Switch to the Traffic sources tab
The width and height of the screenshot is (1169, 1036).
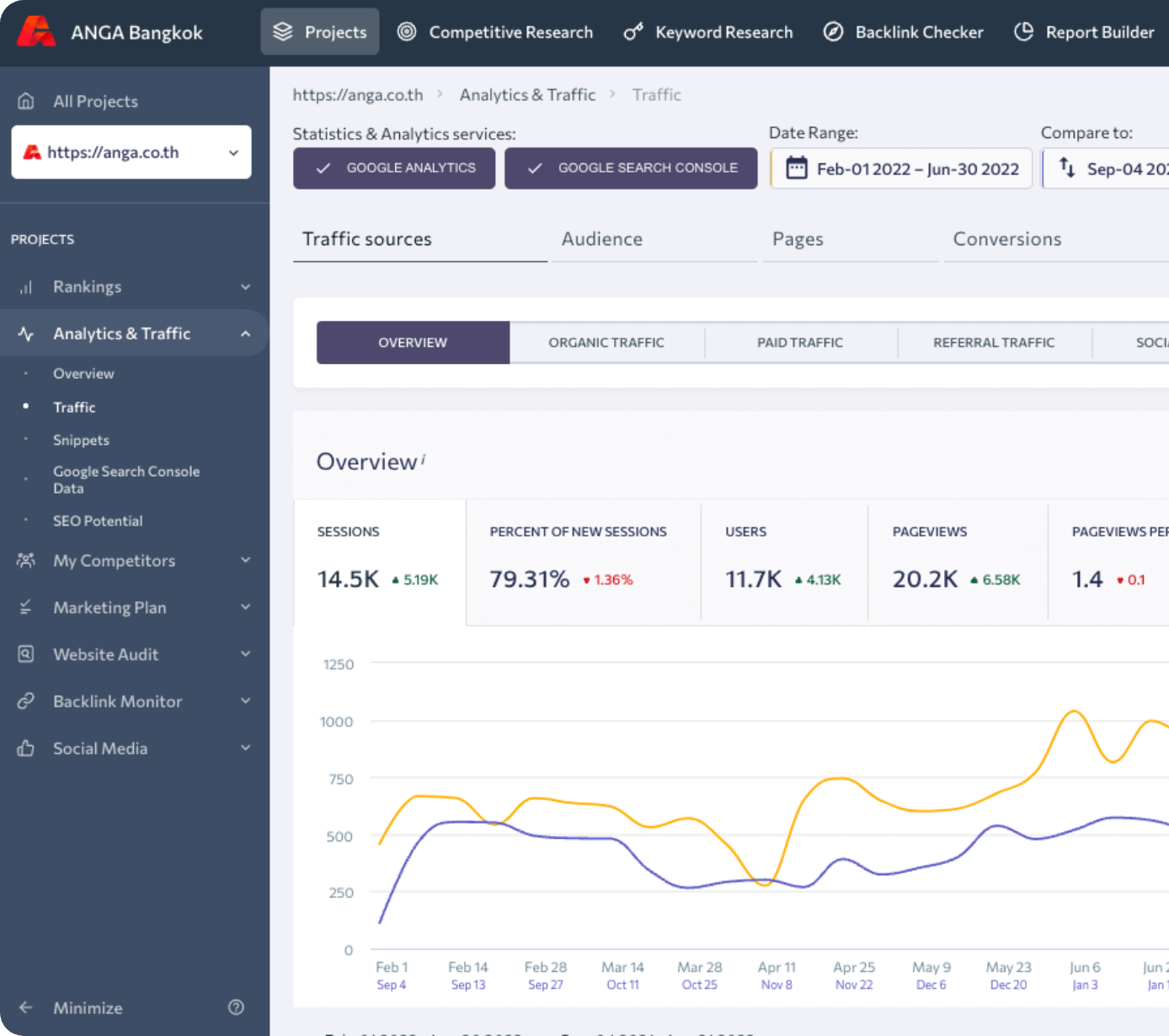420,239
